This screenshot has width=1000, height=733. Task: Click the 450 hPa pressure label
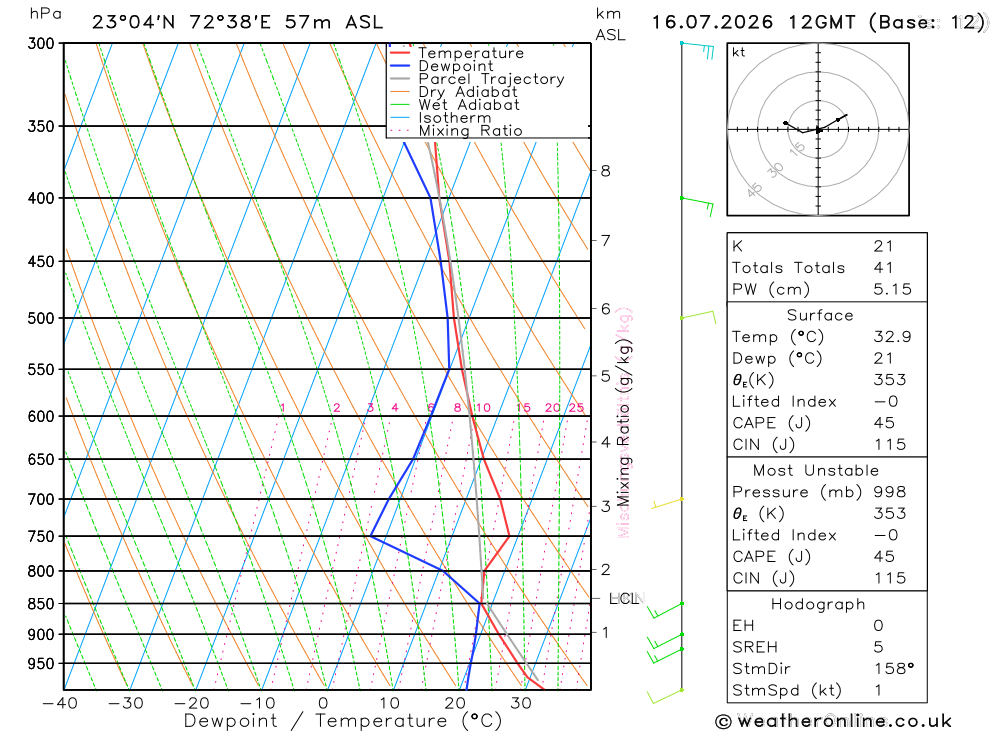(41, 262)
